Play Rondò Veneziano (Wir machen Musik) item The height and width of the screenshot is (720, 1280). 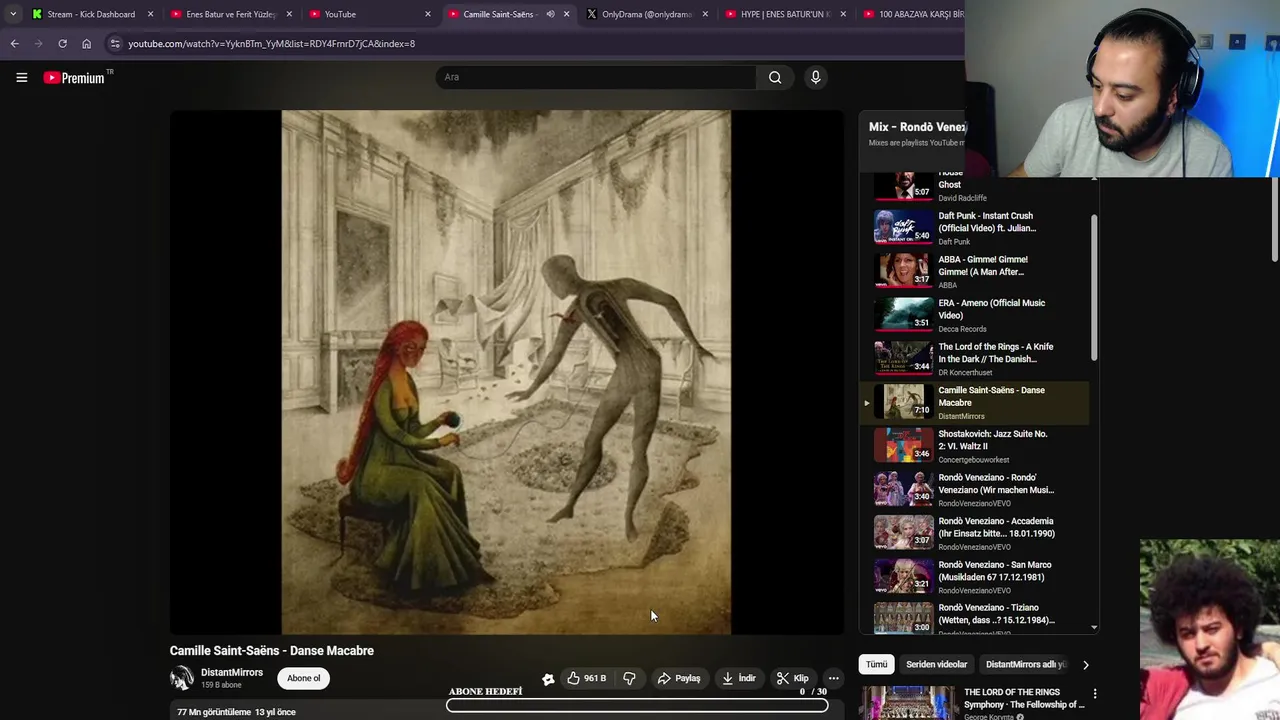[x=975, y=489]
